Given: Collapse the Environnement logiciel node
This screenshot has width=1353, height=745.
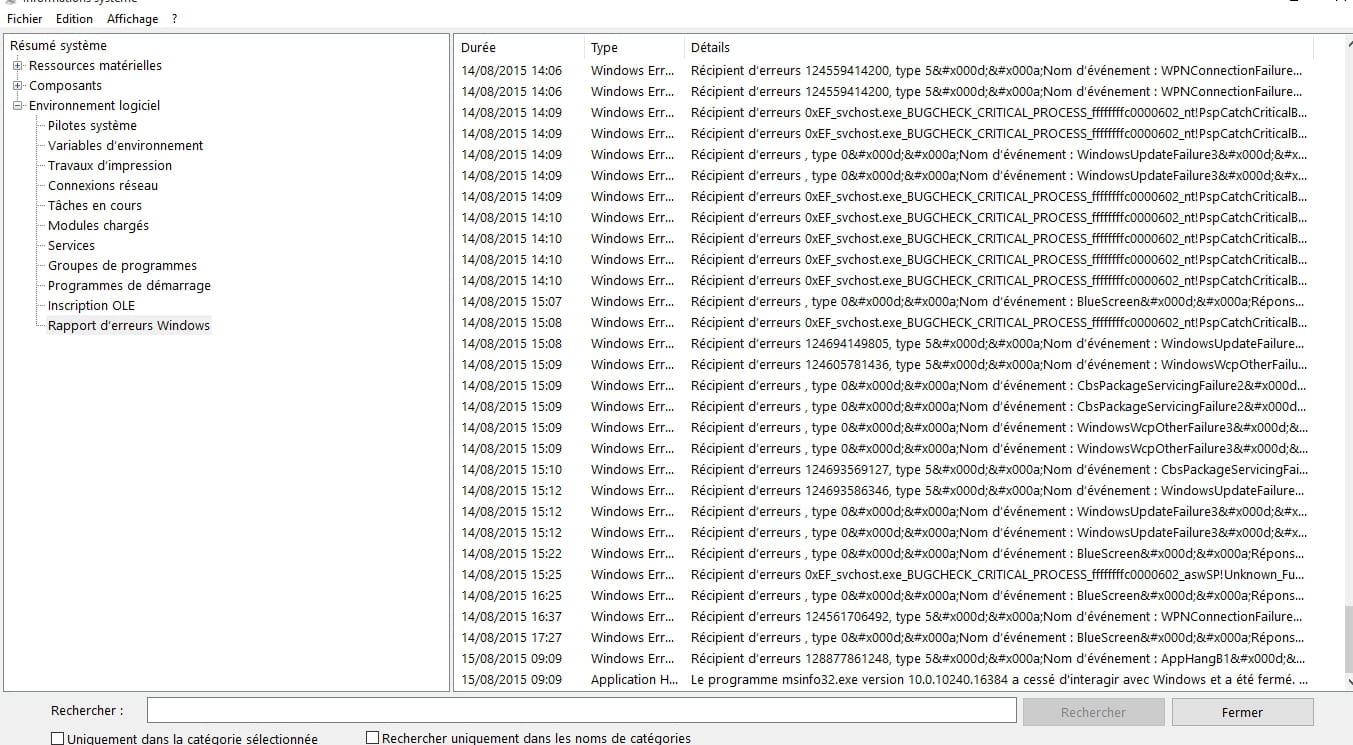Looking at the screenshot, I should (17, 106).
